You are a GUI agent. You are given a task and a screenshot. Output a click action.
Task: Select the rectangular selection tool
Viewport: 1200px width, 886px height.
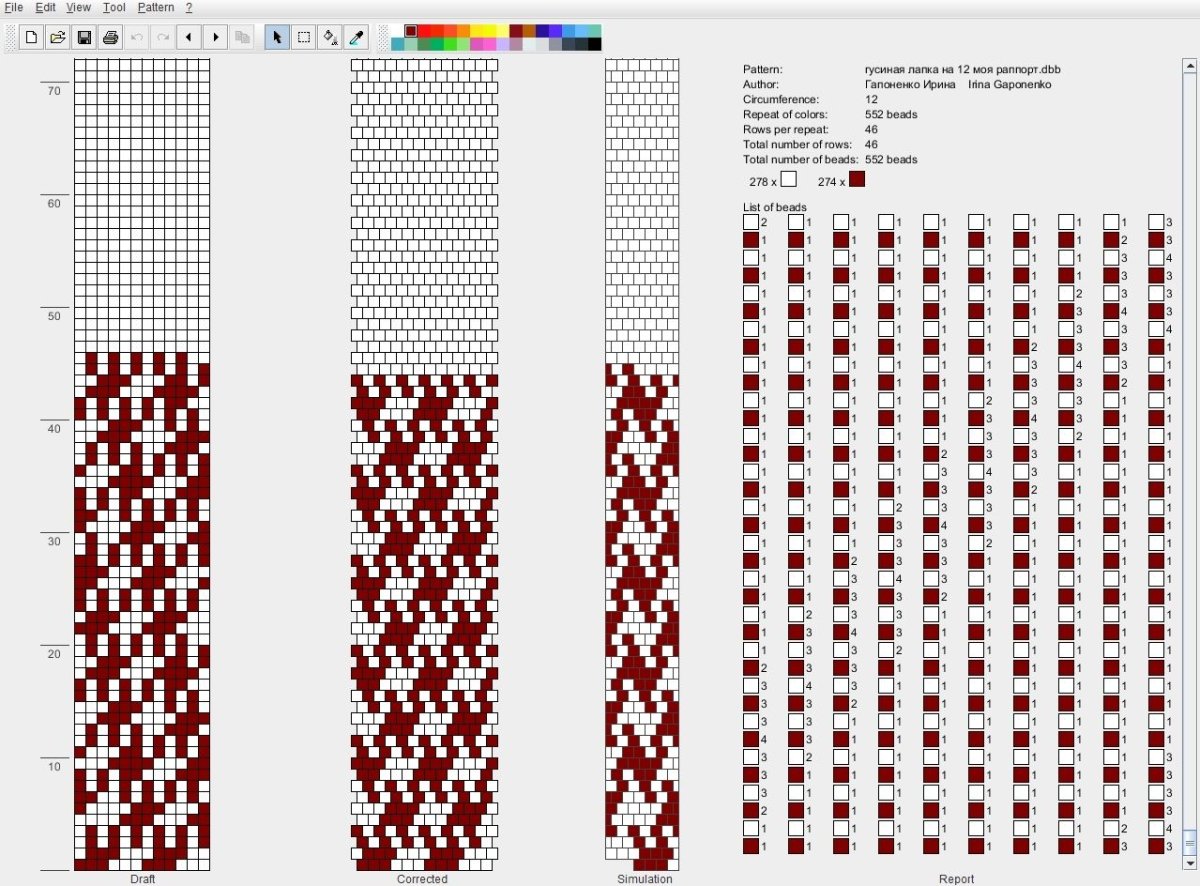pyautogui.click(x=304, y=38)
